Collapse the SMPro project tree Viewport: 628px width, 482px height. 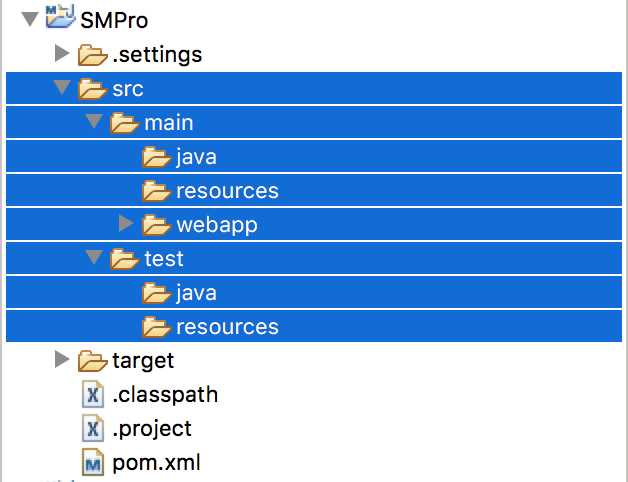pos(28,18)
